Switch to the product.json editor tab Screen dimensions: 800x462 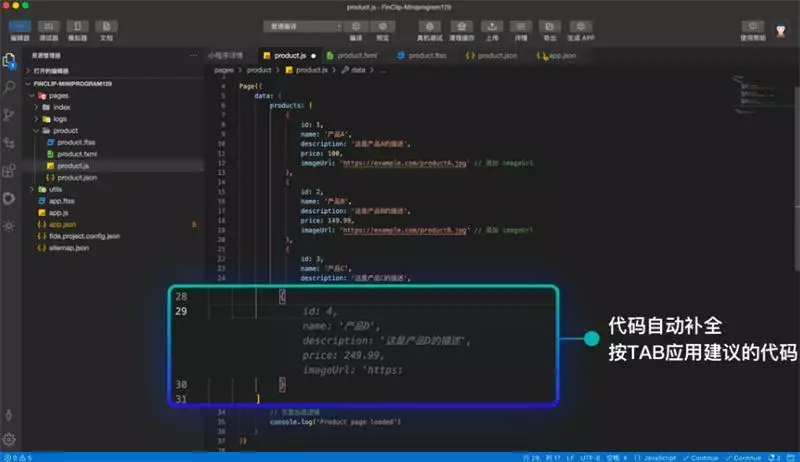click(x=491, y=55)
